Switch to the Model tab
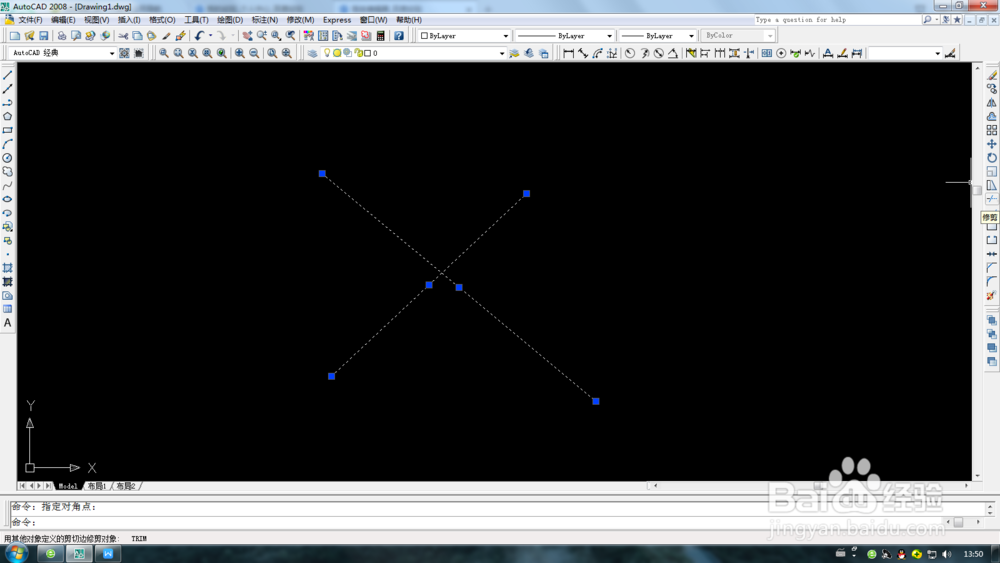1000x563 pixels. 68,486
